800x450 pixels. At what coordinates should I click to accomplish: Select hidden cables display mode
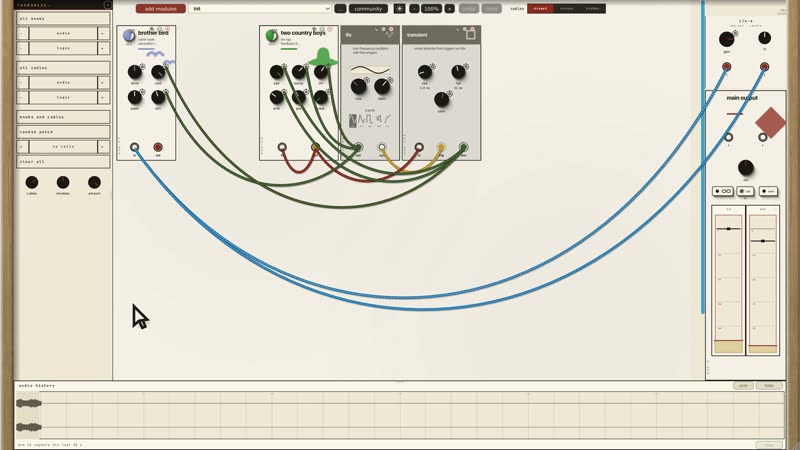pyautogui.click(x=592, y=9)
